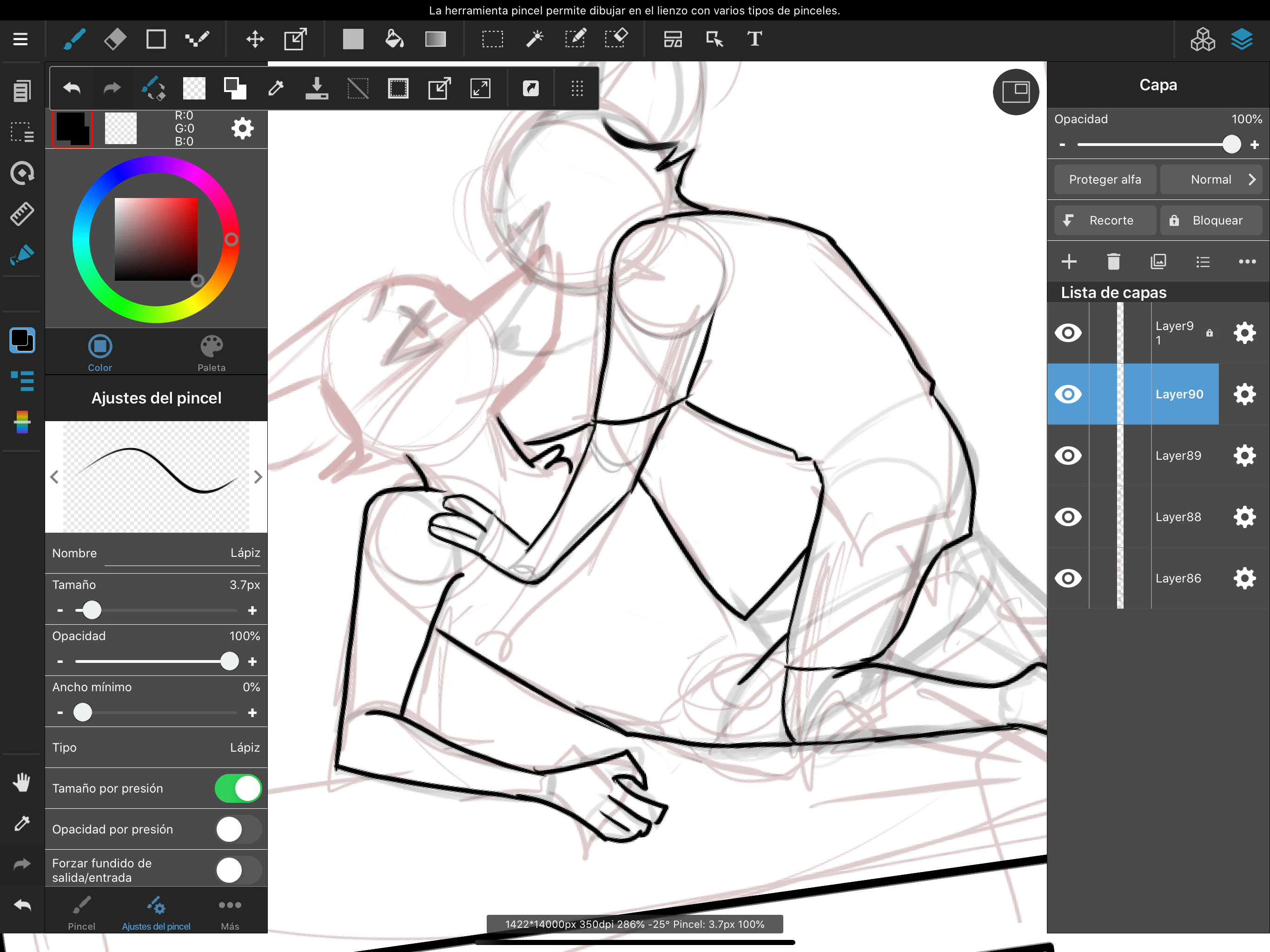Show previous brush preview with left chevron
This screenshot has width=1270, height=952.
tap(54, 477)
